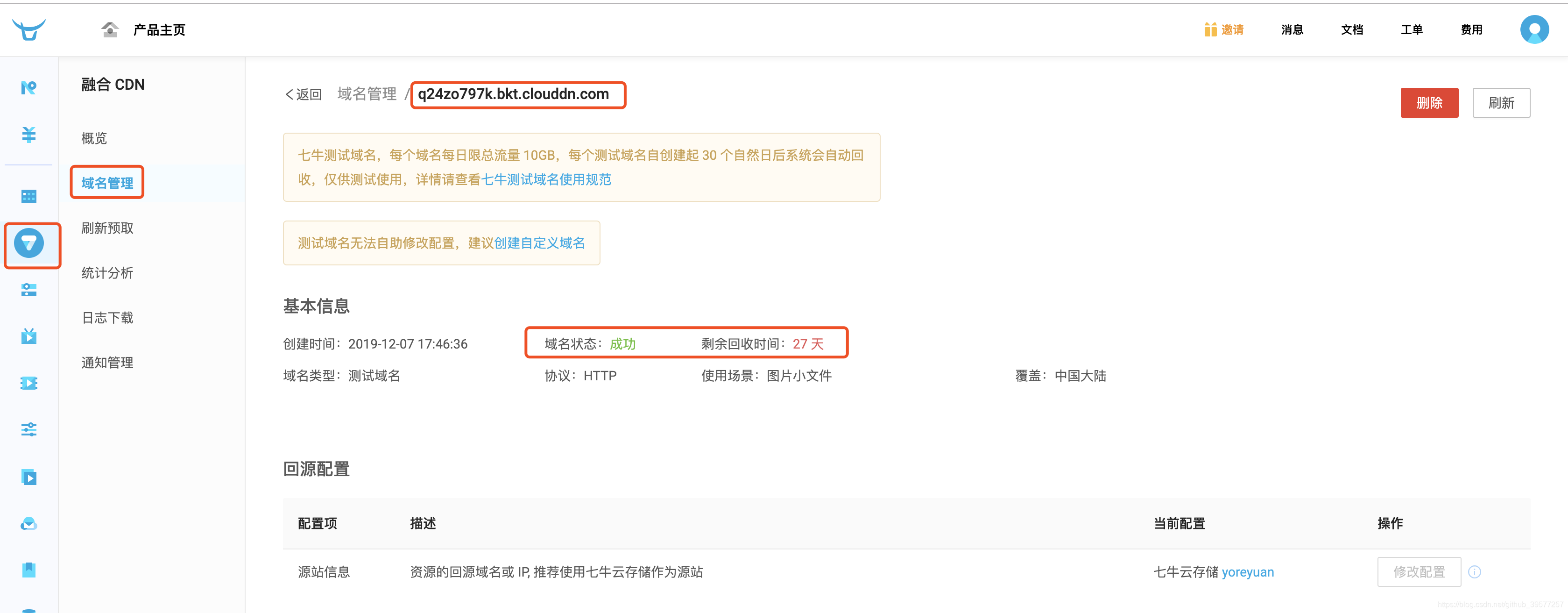Open 统计分析 in the CDN menu
This screenshot has height=613, width=1568.
[x=107, y=273]
